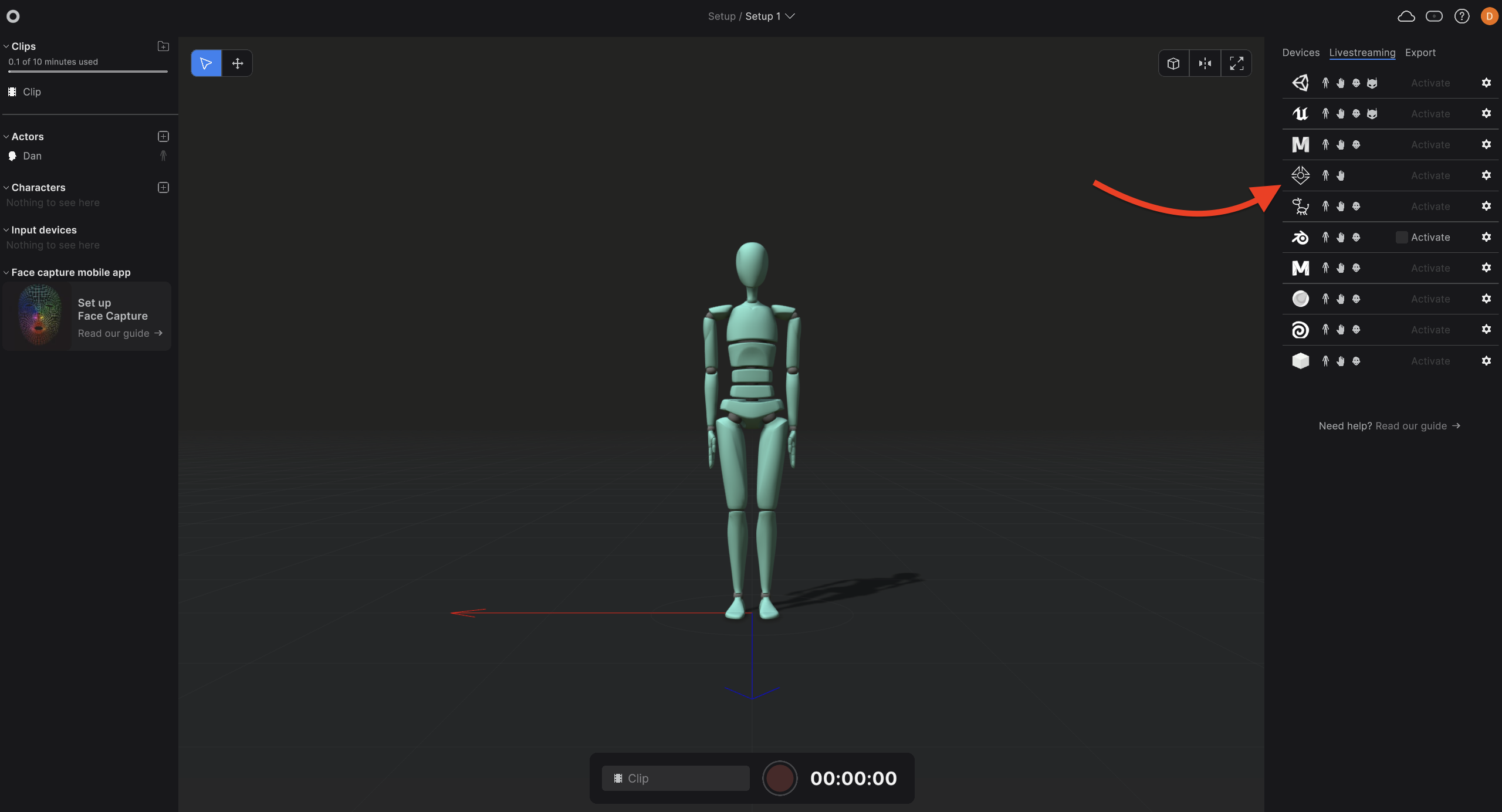Collapse the Input devices section chevron
Viewport: 1502px width, 812px height.
(6, 230)
